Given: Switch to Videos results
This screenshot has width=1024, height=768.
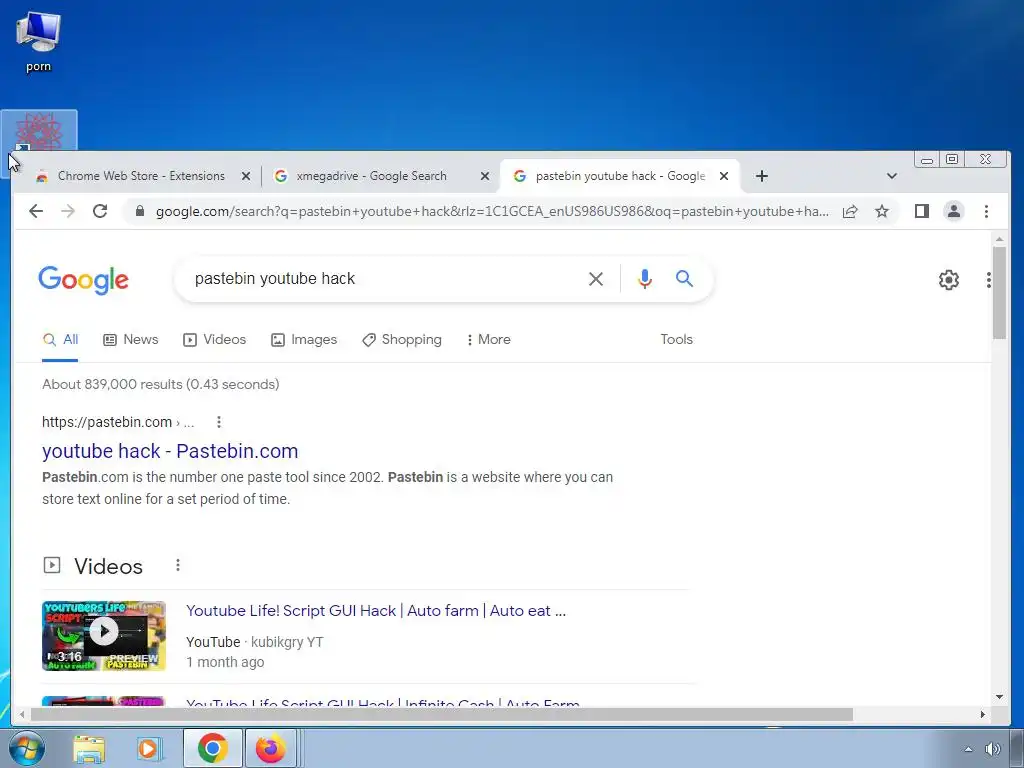Looking at the screenshot, I should tap(214, 340).
